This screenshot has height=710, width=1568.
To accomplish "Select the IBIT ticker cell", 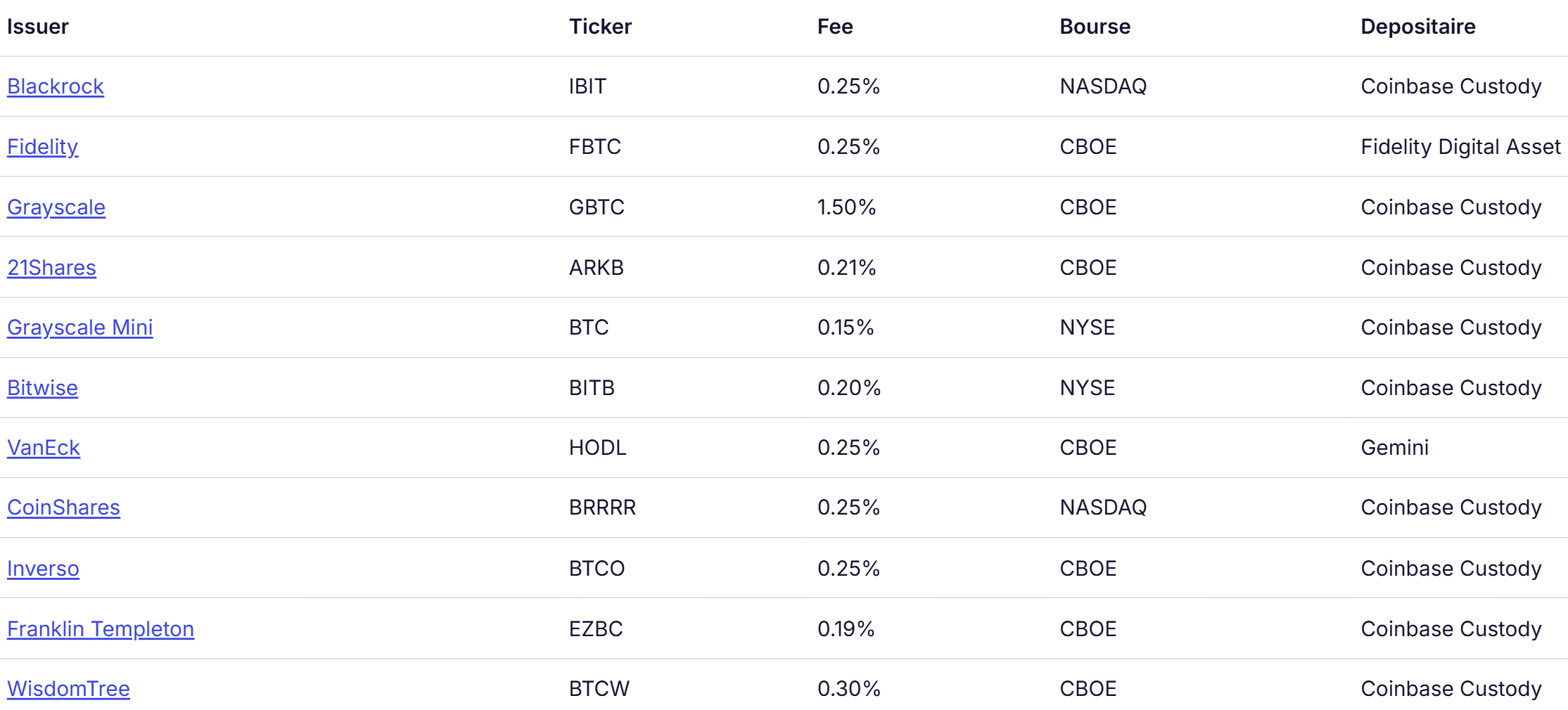I will 587,86.
